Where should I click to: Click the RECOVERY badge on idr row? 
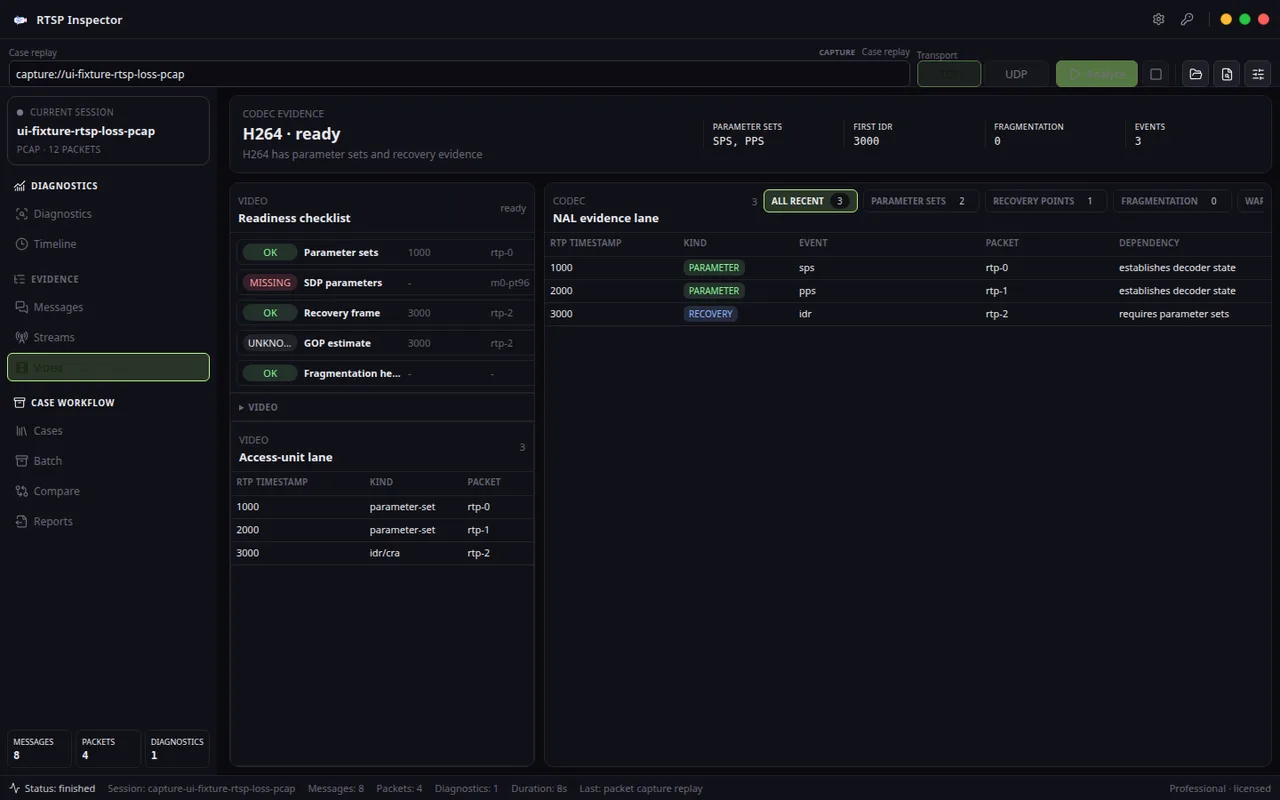710,314
